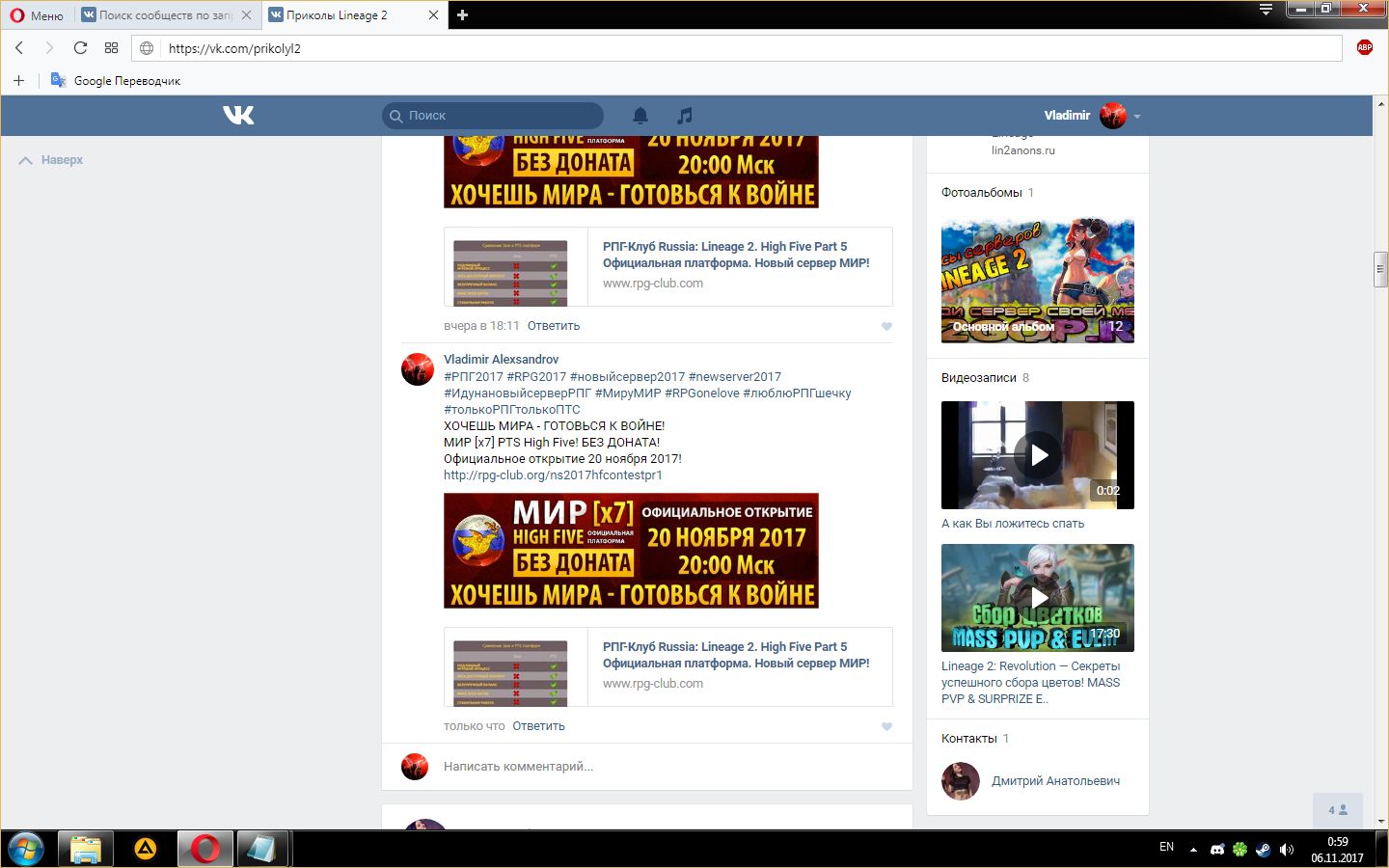Open the А как Вы ложитесь спать title
Screen dimensions: 1389x868
[1013, 524]
